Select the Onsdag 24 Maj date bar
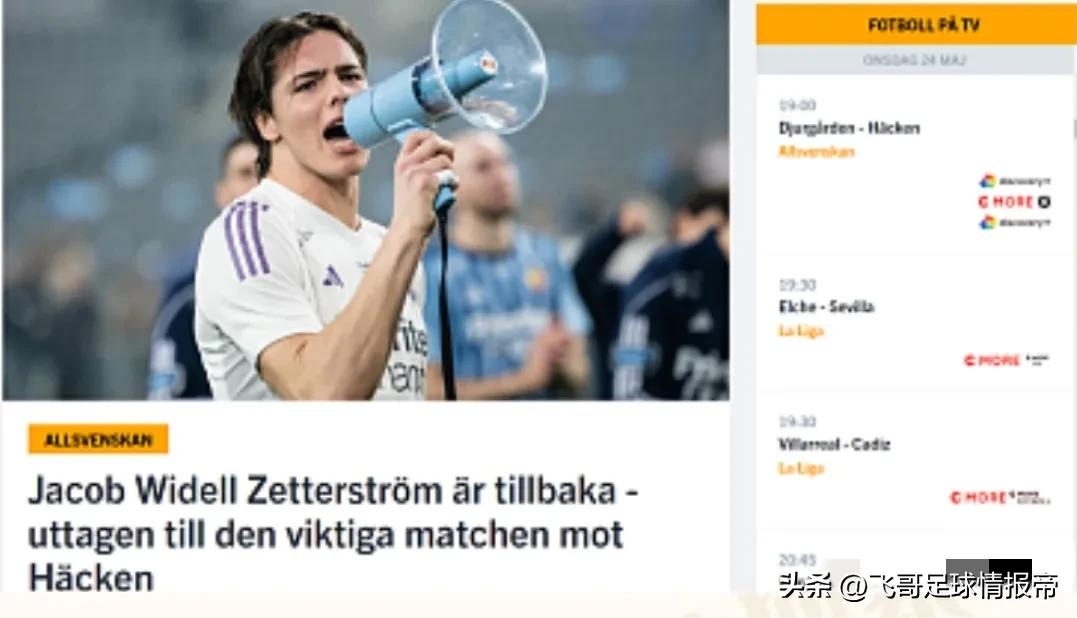Viewport: 1077px width, 618px height. pyautogui.click(x=915, y=60)
